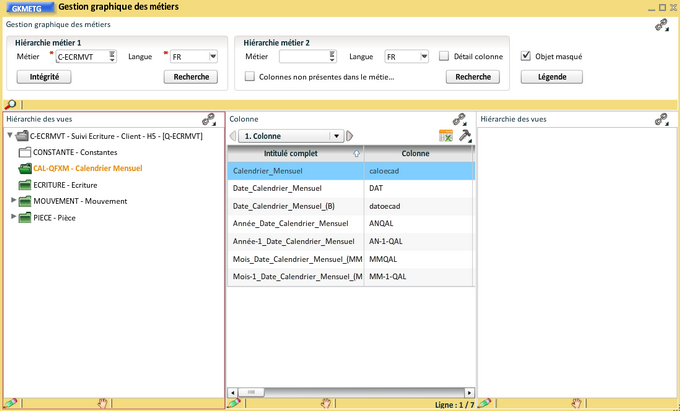This screenshot has height=411, width=680.
Task: Uncheck the Objet masqué checkbox
Action: pos(526,57)
